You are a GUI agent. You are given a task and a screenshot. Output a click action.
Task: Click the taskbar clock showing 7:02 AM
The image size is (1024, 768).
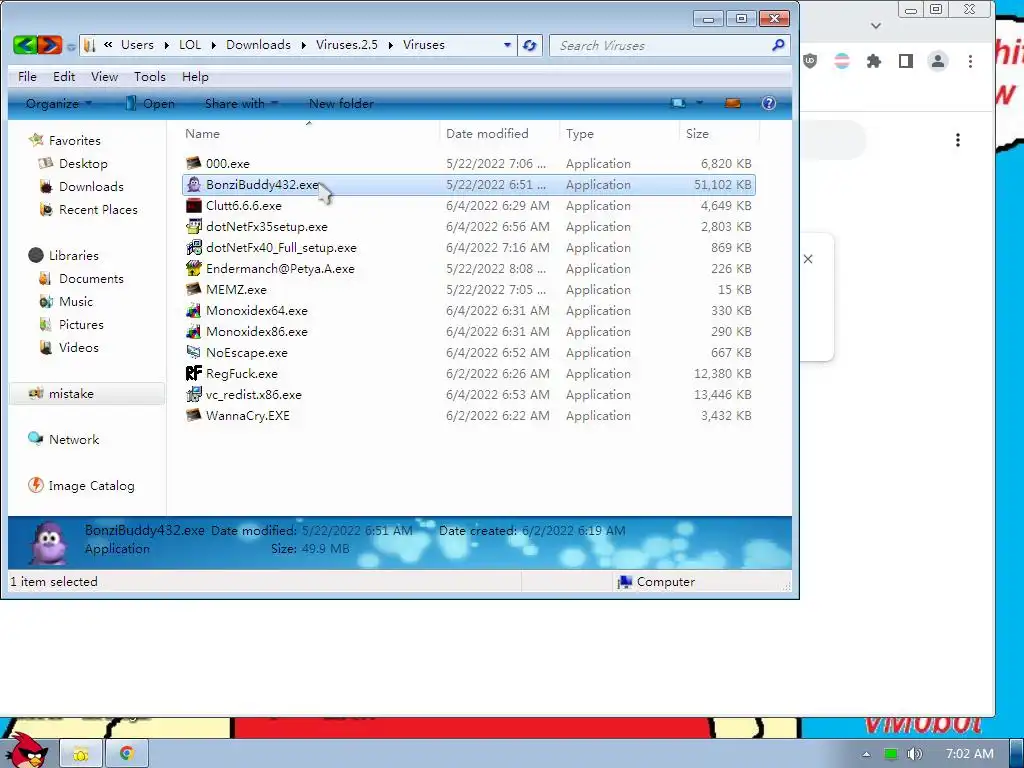pyautogui.click(x=970, y=754)
